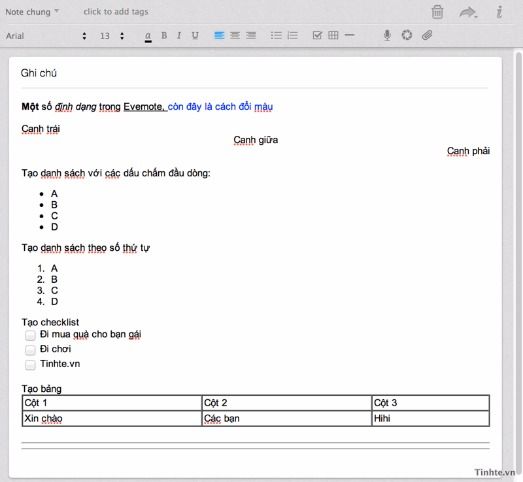This screenshot has width=523, height=482.
Task: Take a snapshot with the camera icon
Action: coord(407,35)
